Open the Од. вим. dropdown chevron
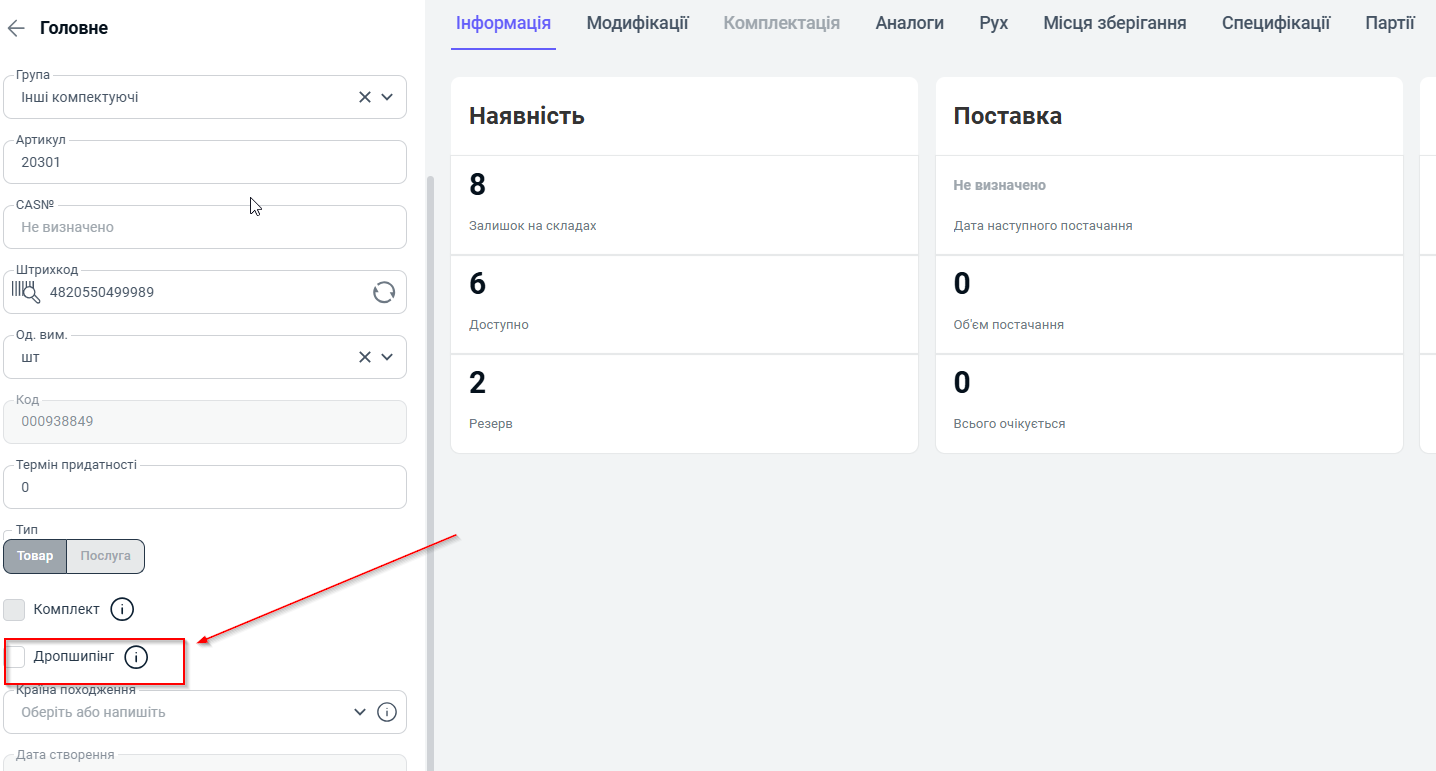 (x=387, y=357)
